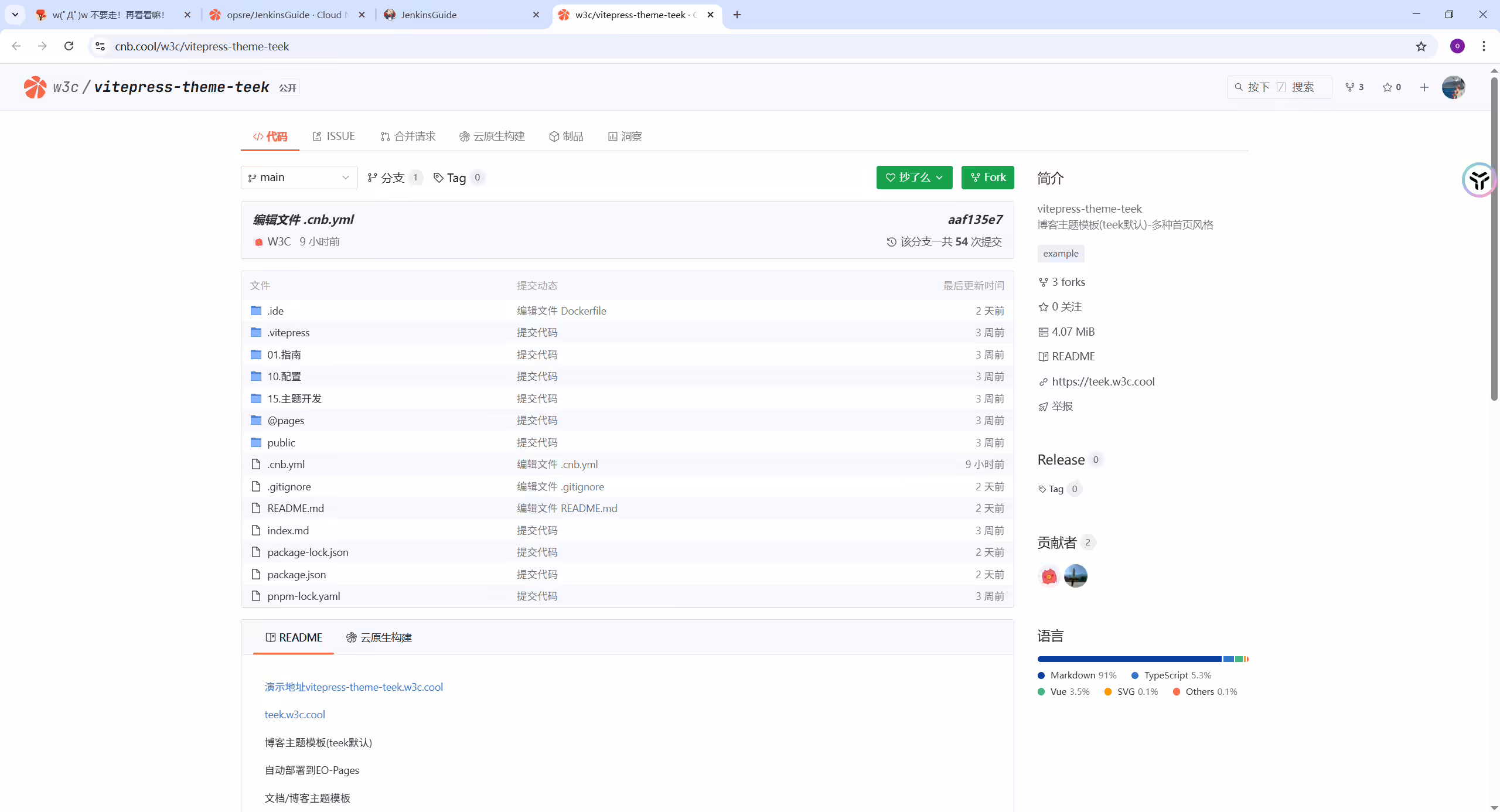Open the fork count icon in header

(x=1354, y=87)
